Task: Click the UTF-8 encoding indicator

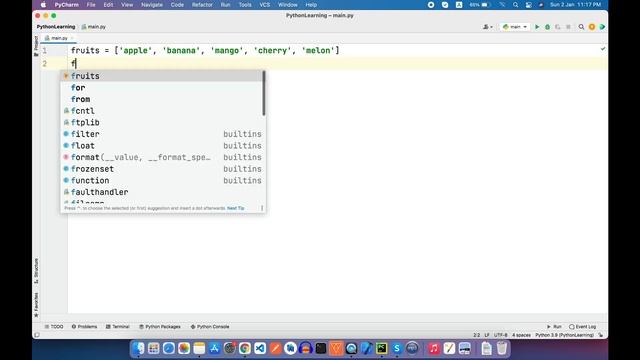Action: (500, 335)
